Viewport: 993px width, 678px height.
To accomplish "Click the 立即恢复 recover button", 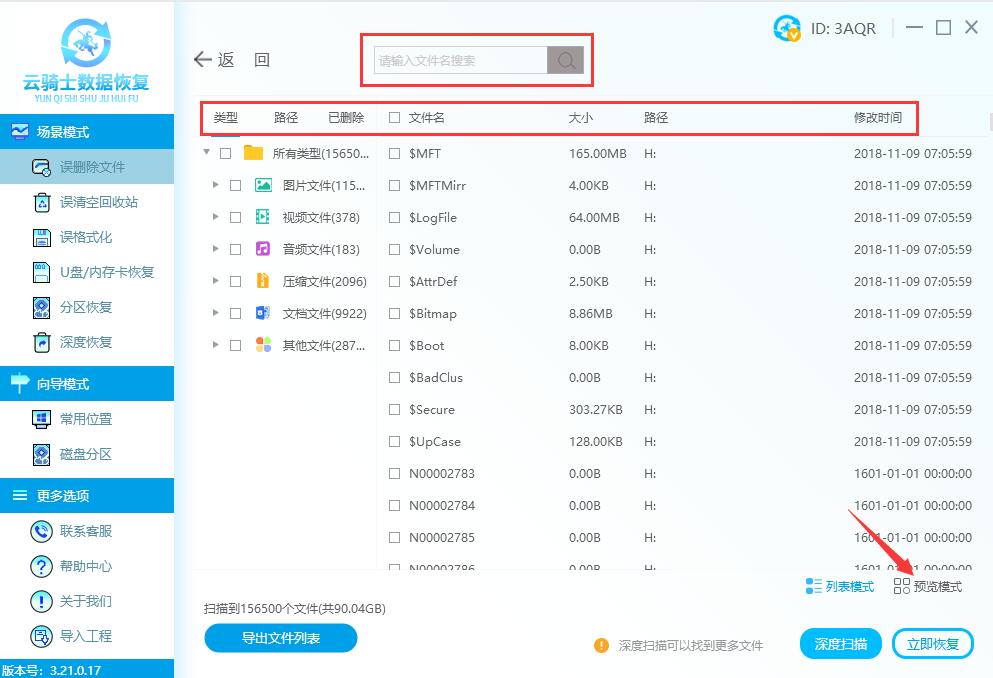I will click(x=932, y=644).
